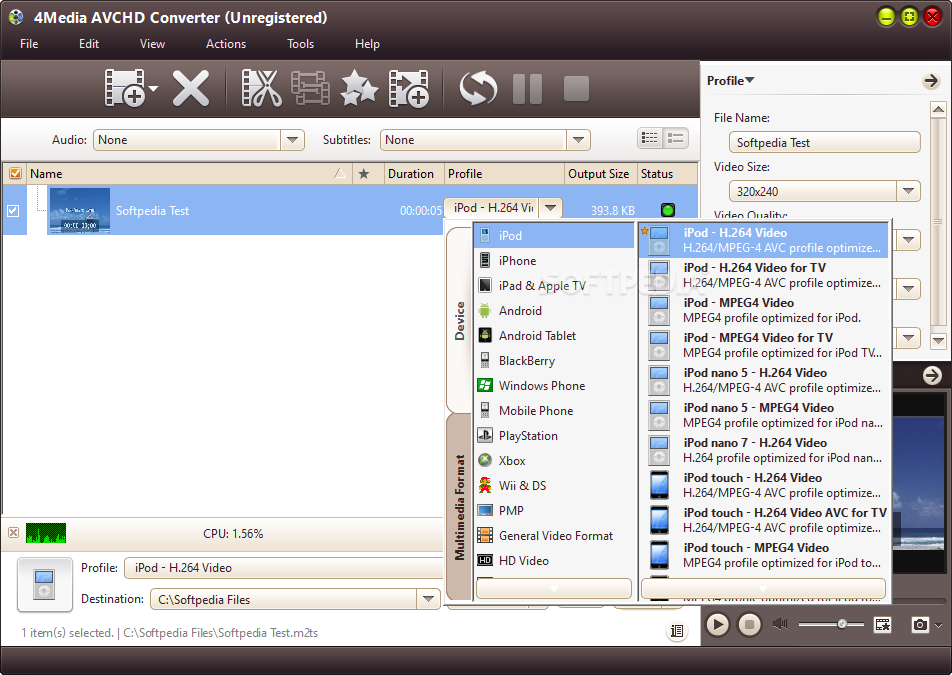The width and height of the screenshot is (952, 675).
Task: Open the Tools menu
Action: point(301,44)
